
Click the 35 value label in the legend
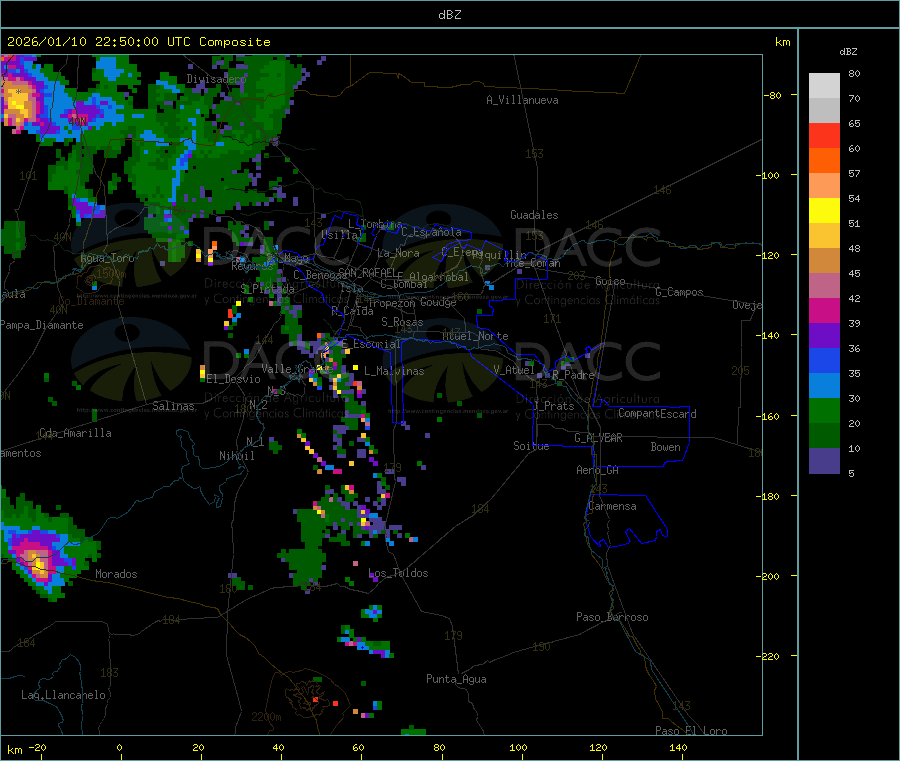coord(854,374)
